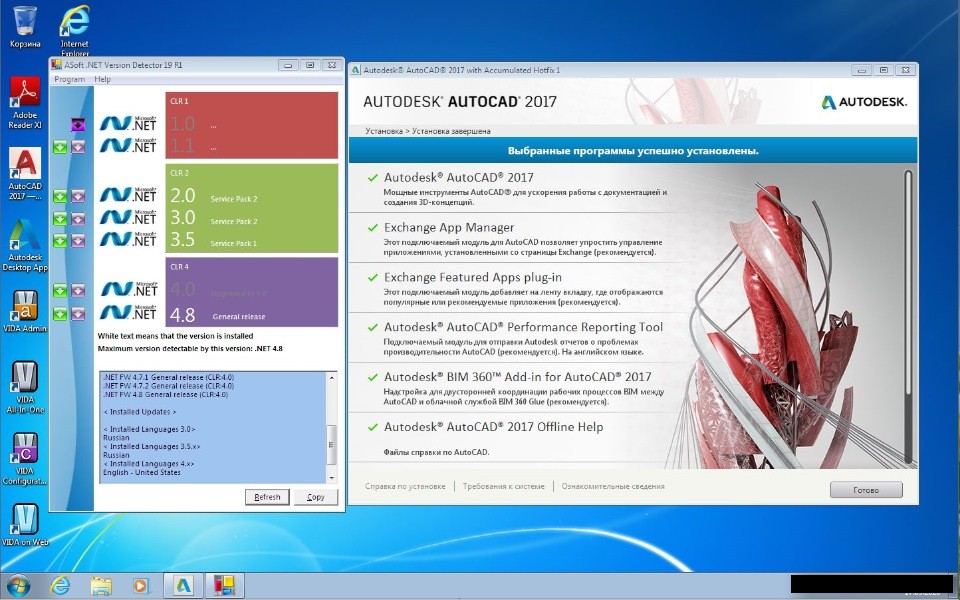Viewport: 960px width, 600px height.
Task: Click the "AutoCAD 2017 Offline Help" entry
Action: click(x=493, y=427)
